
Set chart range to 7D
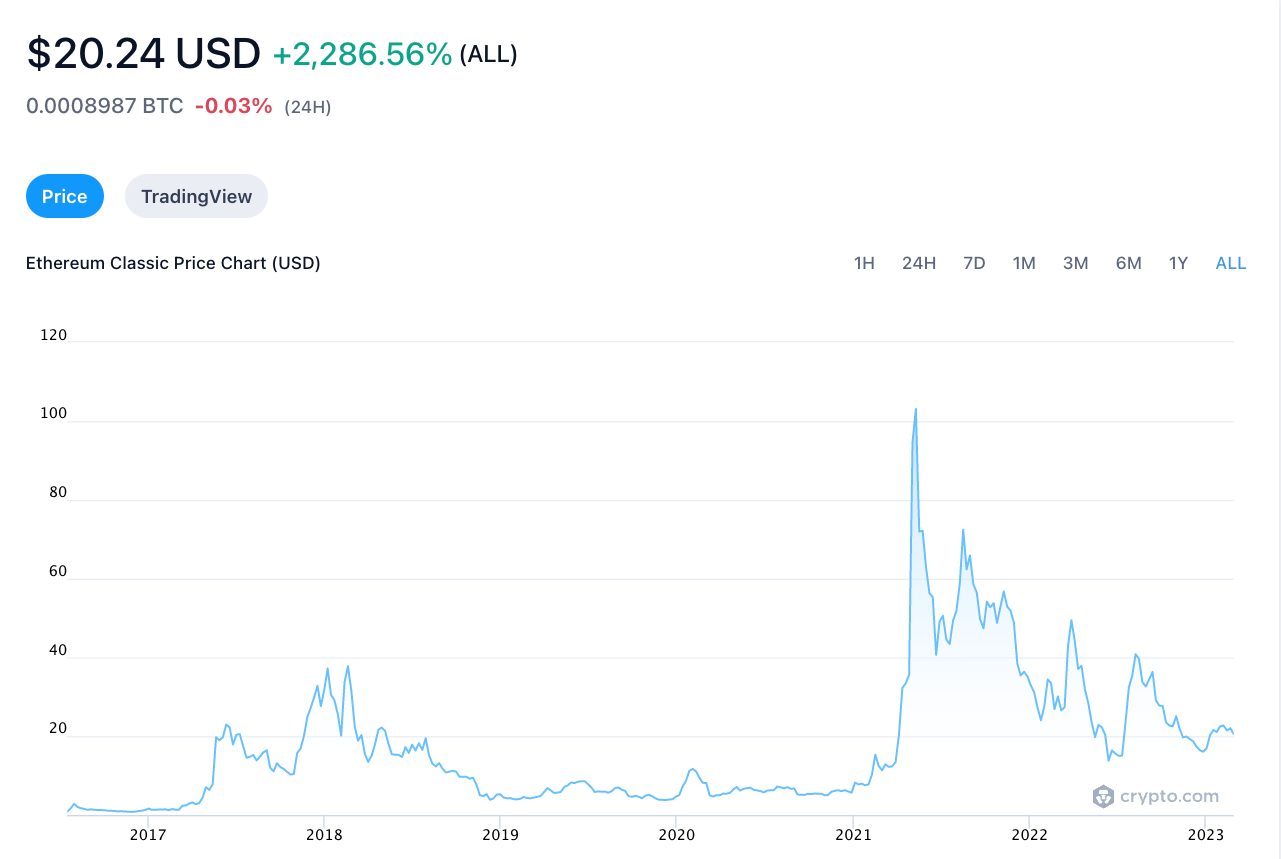point(974,263)
